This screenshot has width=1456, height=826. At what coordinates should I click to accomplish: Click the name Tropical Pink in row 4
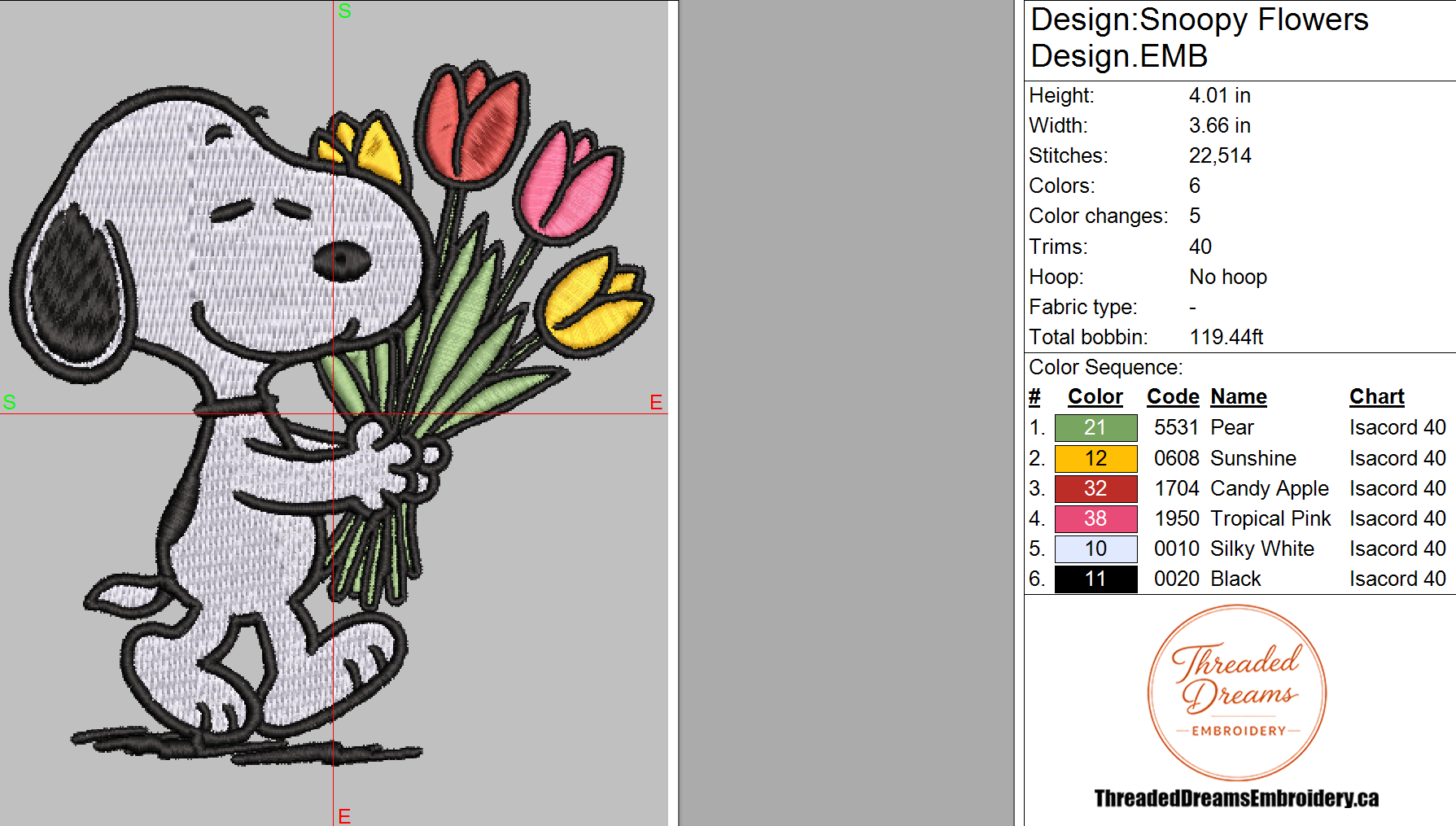(x=1270, y=519)
